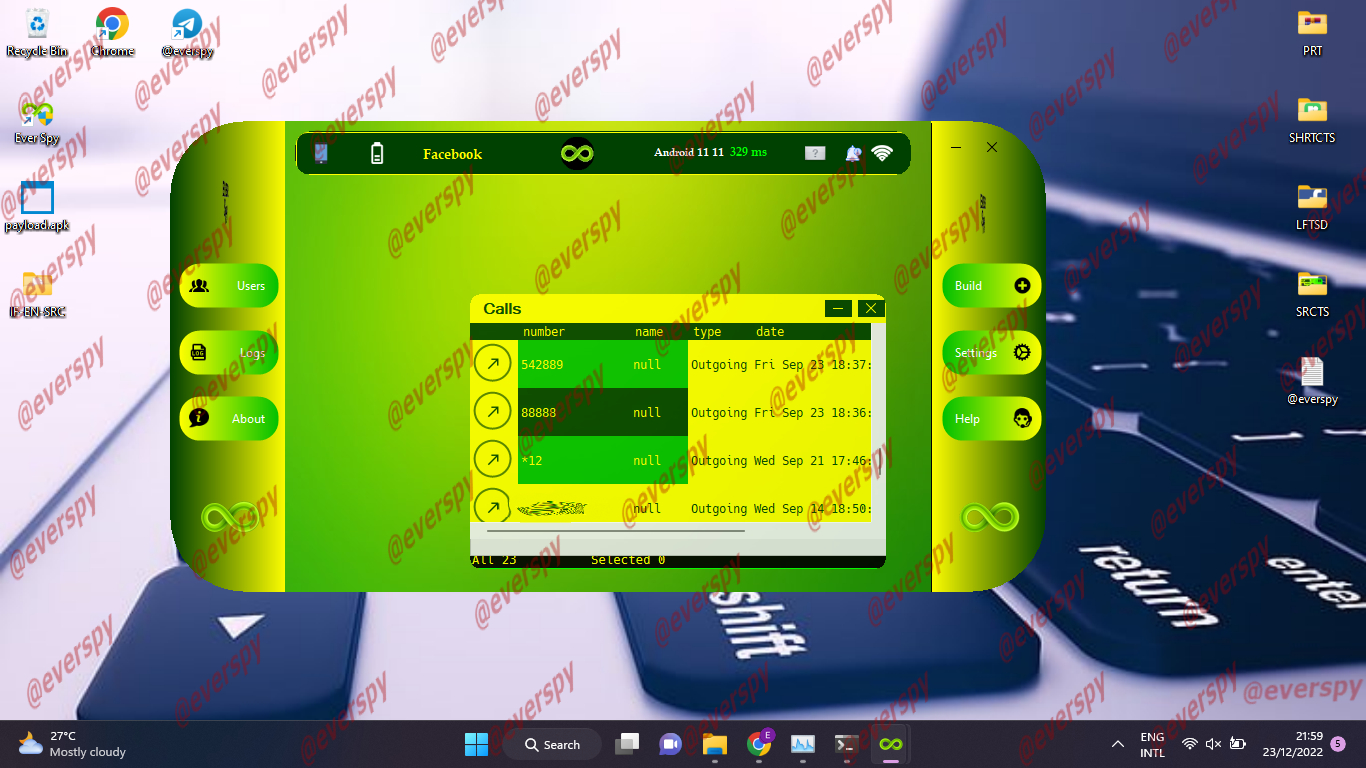Image resolution: width=1366 pixels, height=768 pixels.
Task: Expand the system tray hidden icons chevron
Action: (1117, 744)
